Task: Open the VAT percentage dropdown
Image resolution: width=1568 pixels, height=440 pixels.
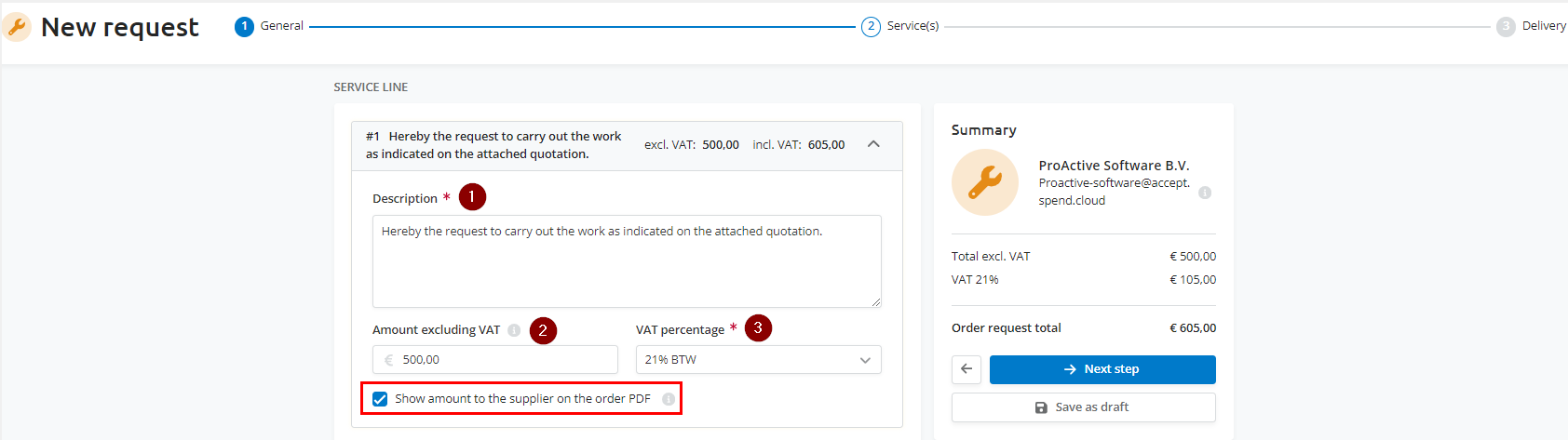Action: [x=758, y=360]
